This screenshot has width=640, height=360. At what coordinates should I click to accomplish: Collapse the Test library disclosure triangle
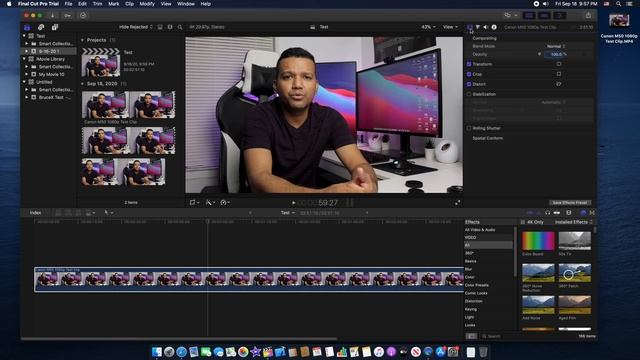tap(24, 36)
